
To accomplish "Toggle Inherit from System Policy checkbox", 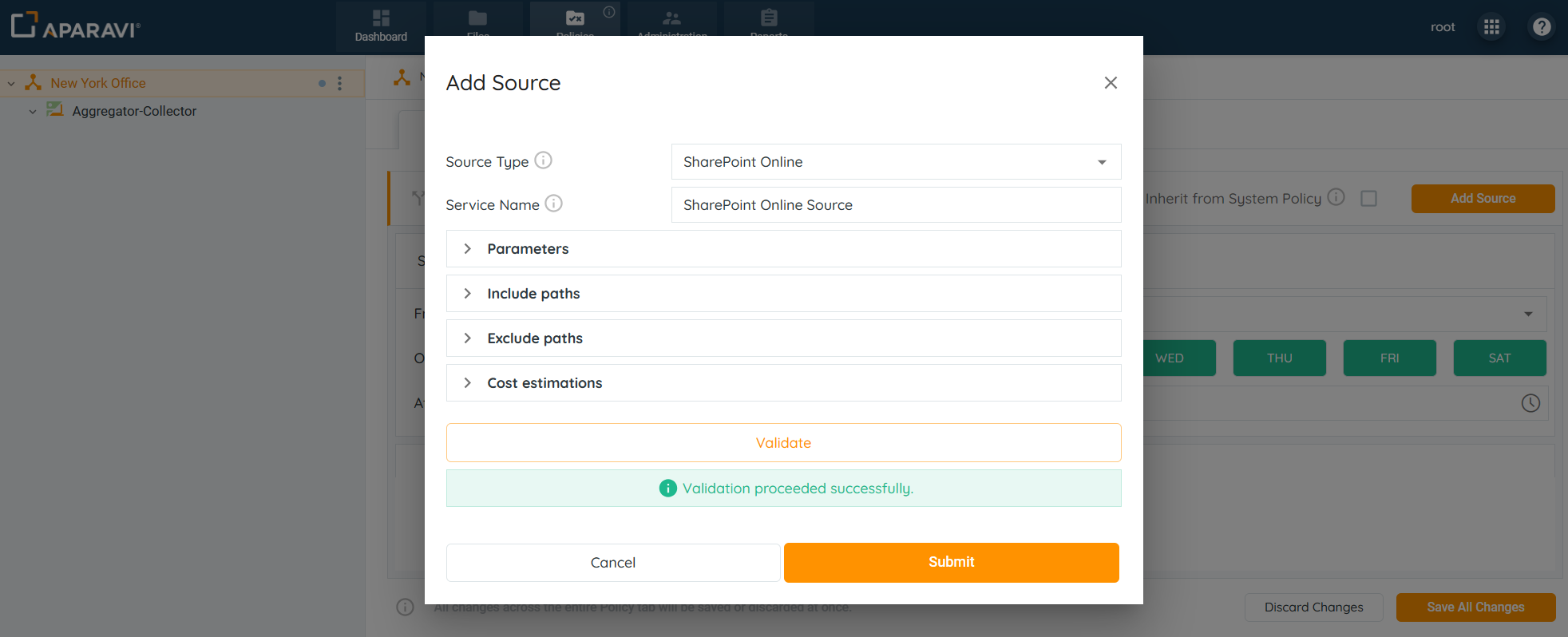I will [1368, 198].
